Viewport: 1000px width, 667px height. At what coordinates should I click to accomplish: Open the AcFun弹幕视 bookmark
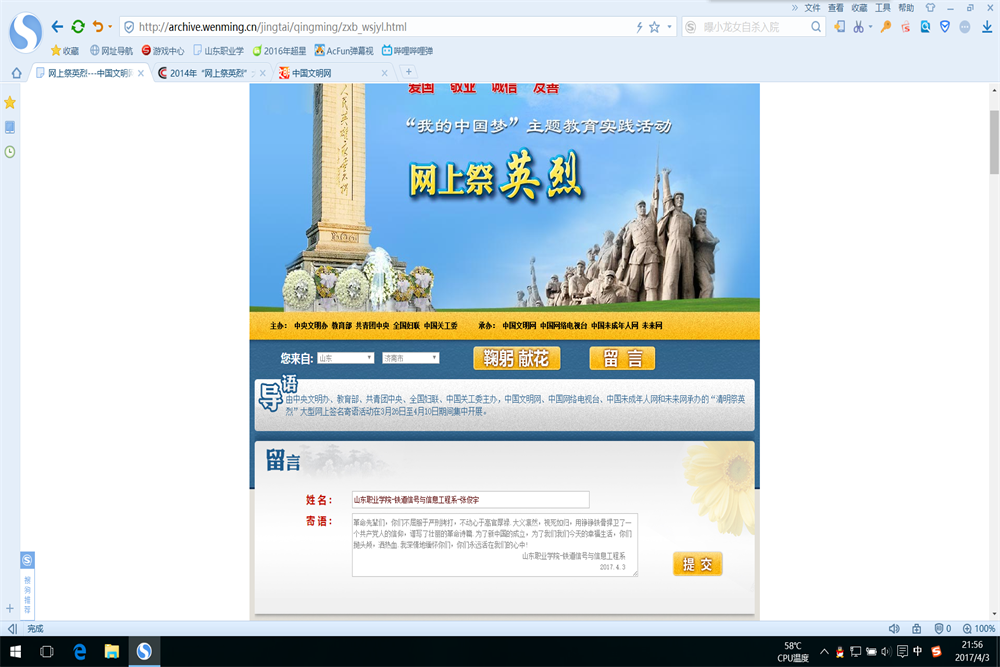[x=343, y=50]
